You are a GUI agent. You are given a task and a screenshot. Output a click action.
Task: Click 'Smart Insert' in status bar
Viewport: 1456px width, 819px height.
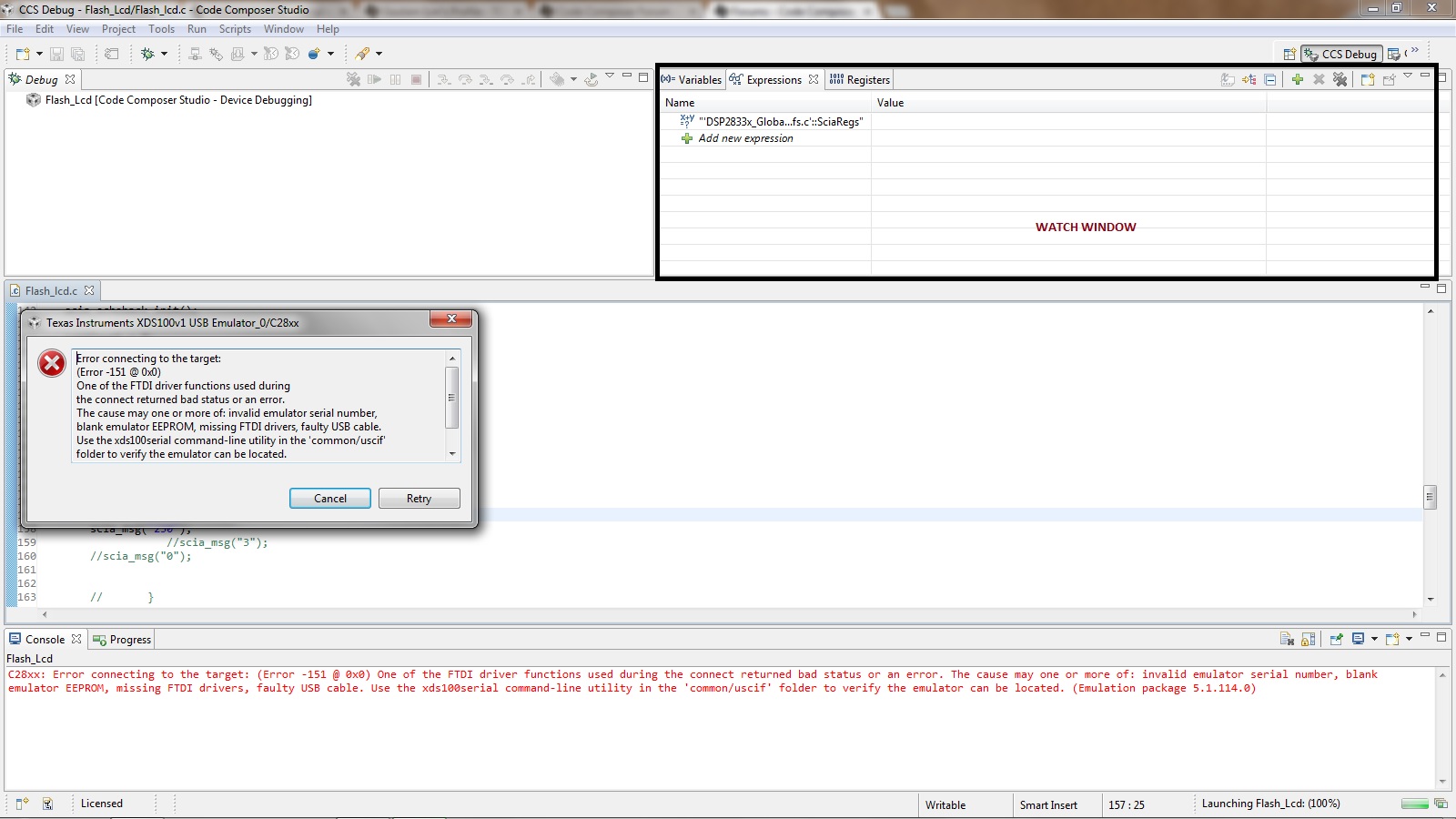1048,805
